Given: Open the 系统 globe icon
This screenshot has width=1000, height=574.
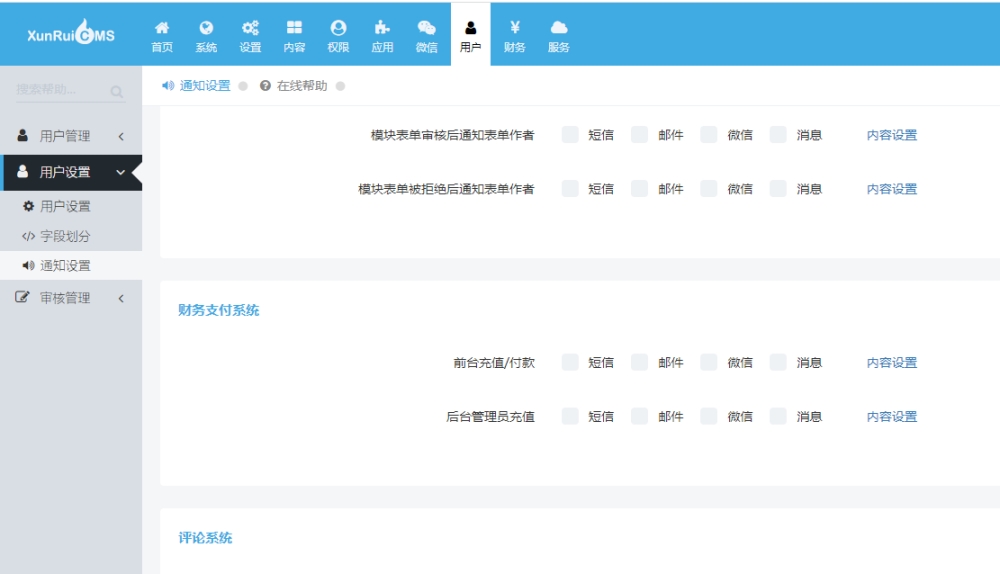Looking at the screenshot, I should coord(206,27).
